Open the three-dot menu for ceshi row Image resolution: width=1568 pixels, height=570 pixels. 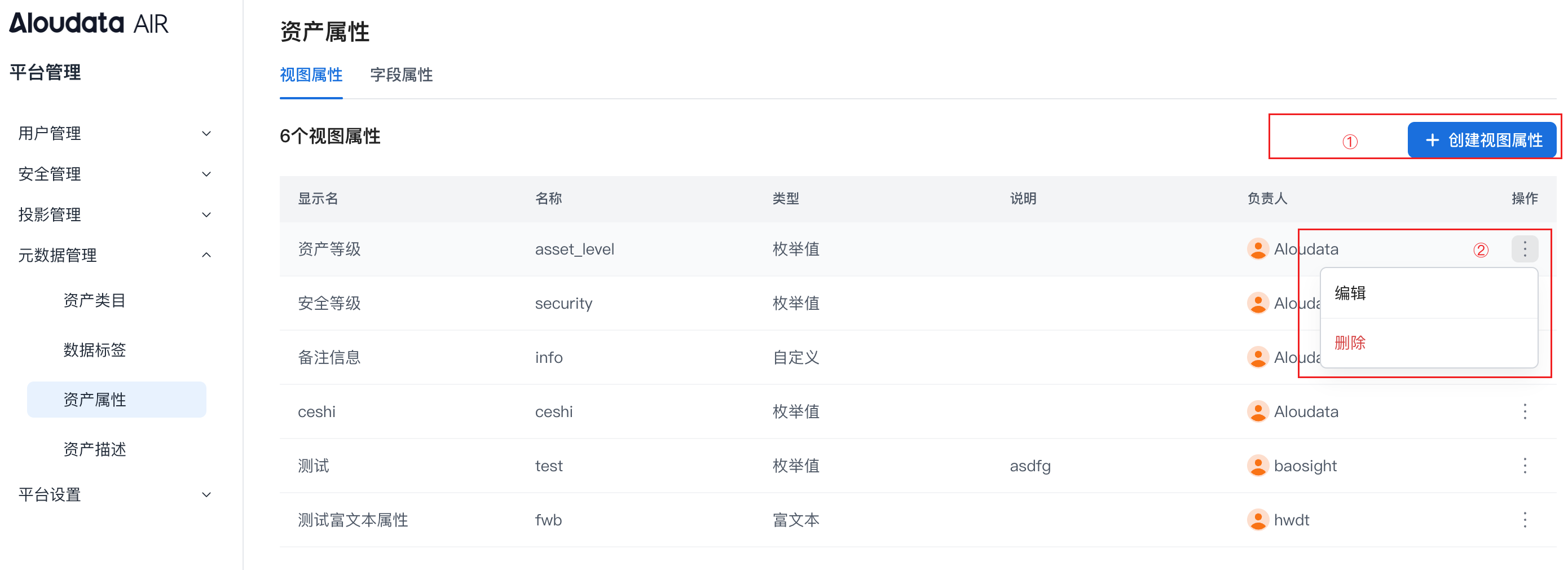tap(1524, 411)
